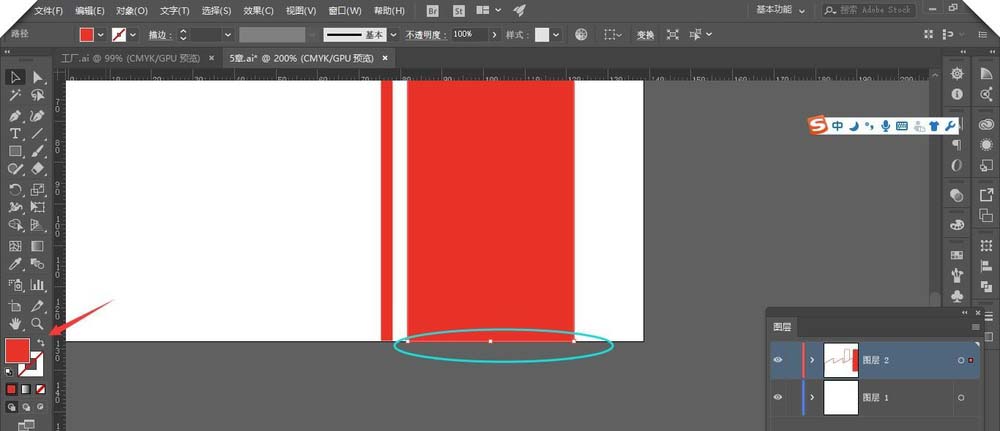Activate the Zoom tool
The image size is (1000, 431).
click(x=37, y=324)
